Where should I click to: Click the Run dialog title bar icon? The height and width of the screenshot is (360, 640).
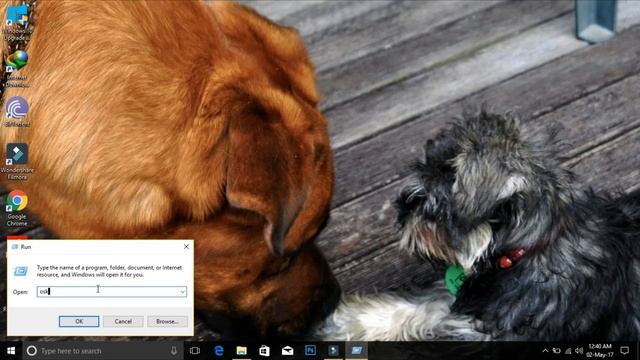pyautogui.click(x=15, y=247)
